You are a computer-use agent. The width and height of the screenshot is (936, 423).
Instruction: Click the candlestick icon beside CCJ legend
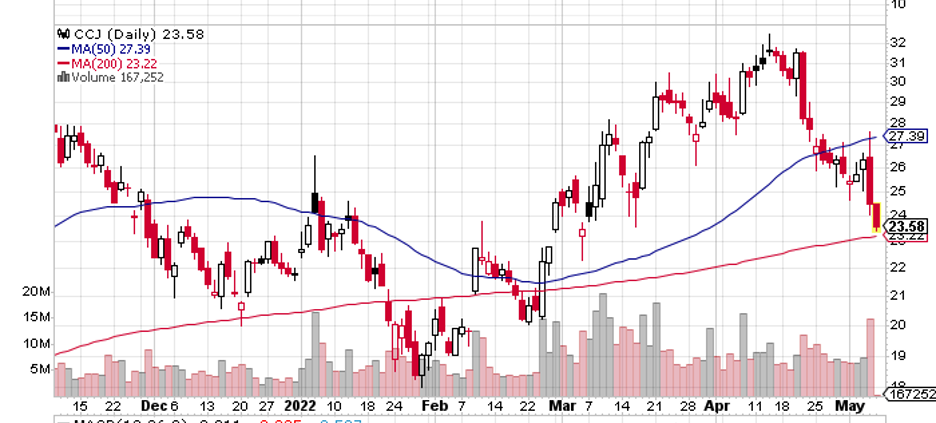pos(63,34)
